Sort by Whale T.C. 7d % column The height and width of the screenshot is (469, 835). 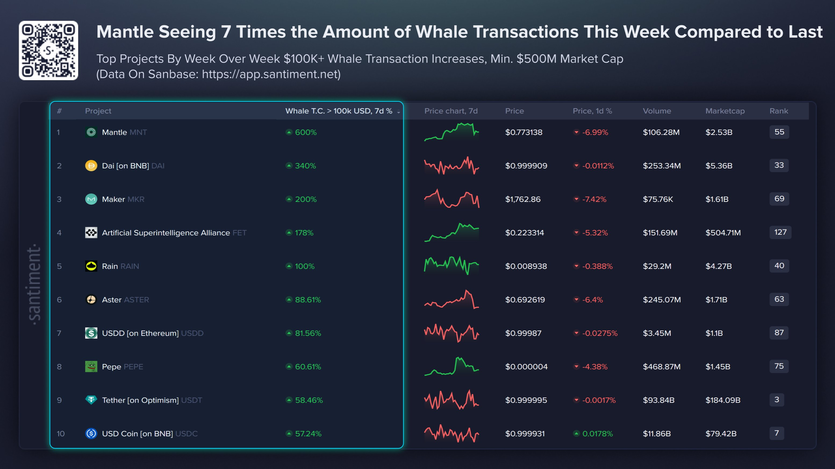point(339,111)
